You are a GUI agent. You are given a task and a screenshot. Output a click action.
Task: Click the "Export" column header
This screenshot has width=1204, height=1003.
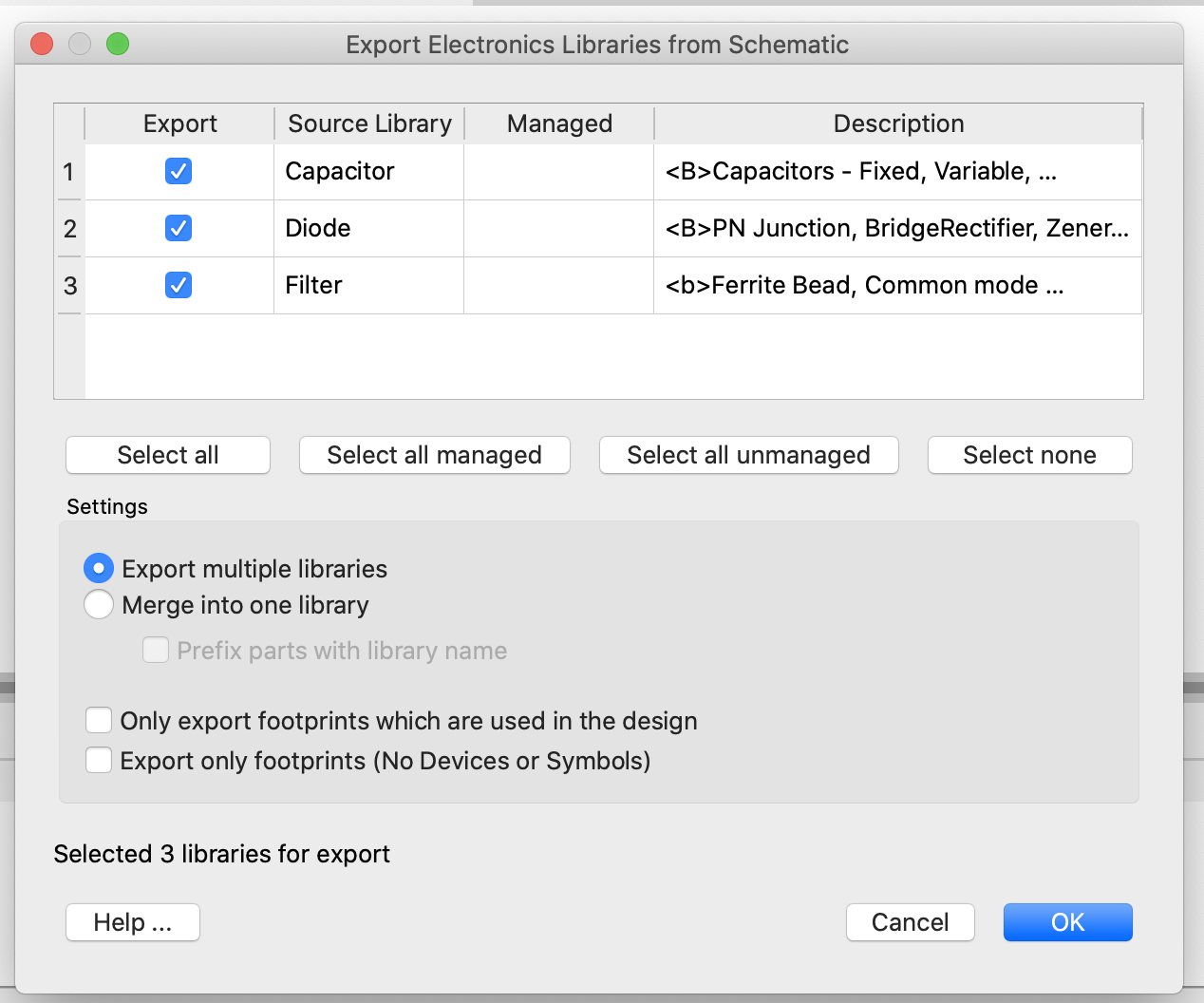(x=179, y=123)
